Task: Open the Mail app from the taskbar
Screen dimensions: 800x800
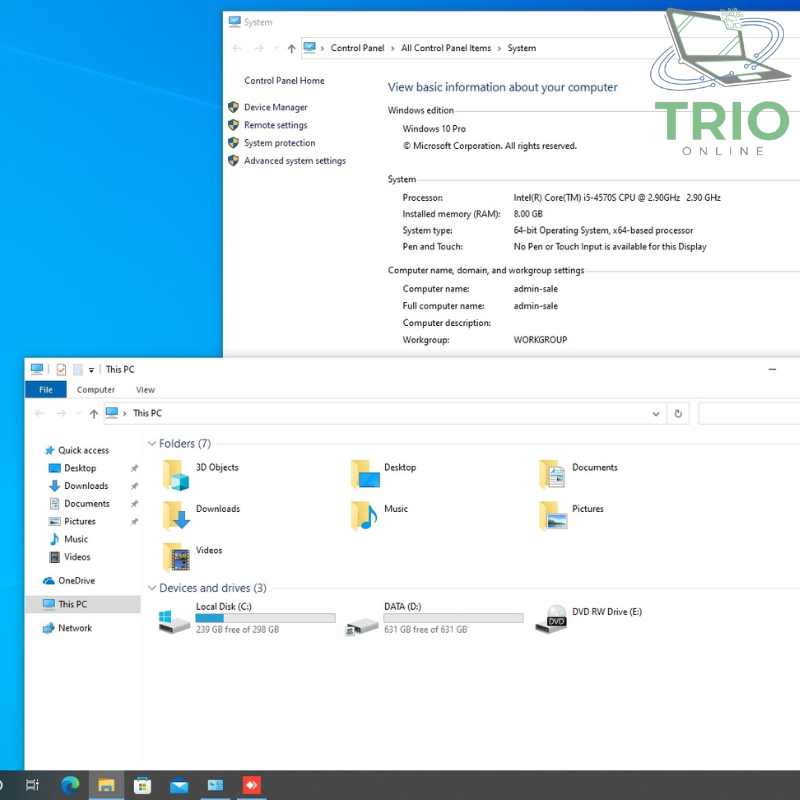Action: click(179, 785)
